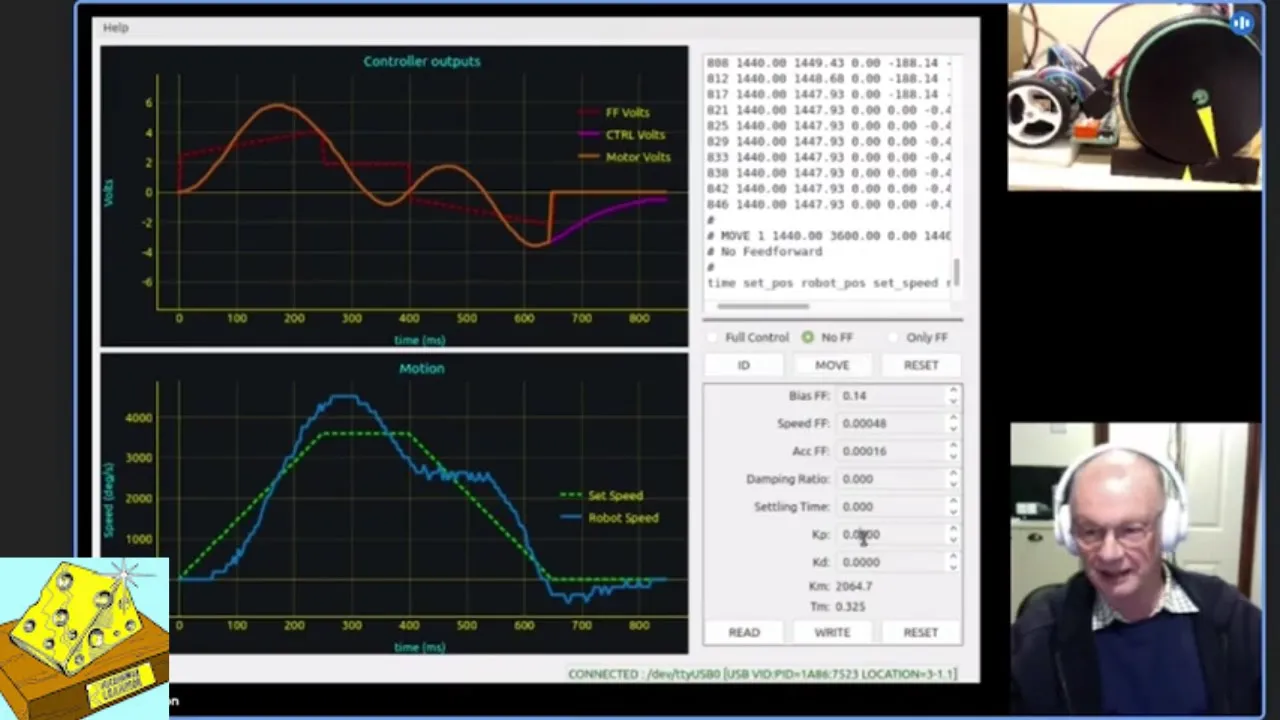
Task: Click the RESET button beside WRITE
Action: click(x=921, y=632)
